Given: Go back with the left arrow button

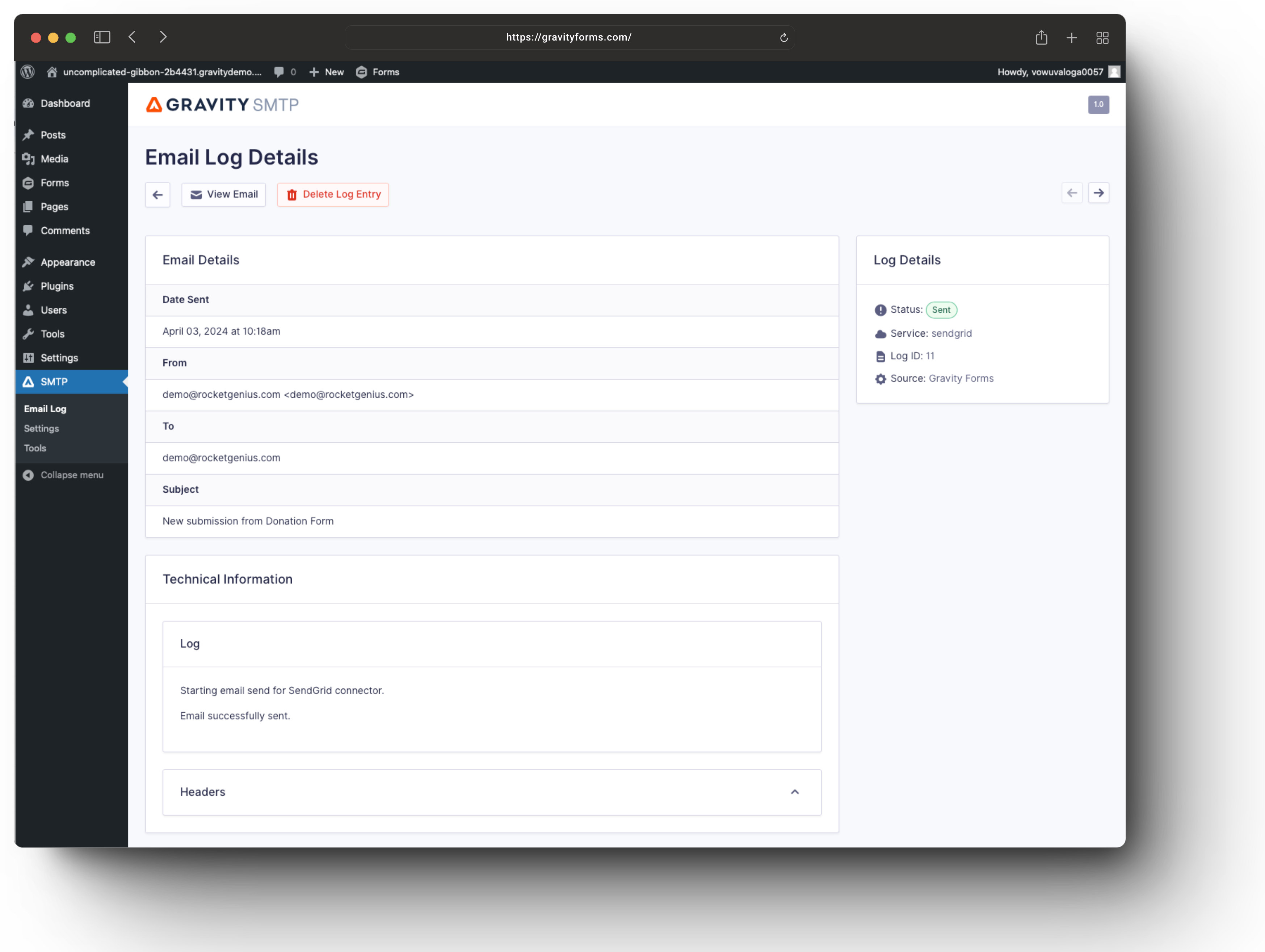Looking at the screenshot, I should (x=158, y=194).
